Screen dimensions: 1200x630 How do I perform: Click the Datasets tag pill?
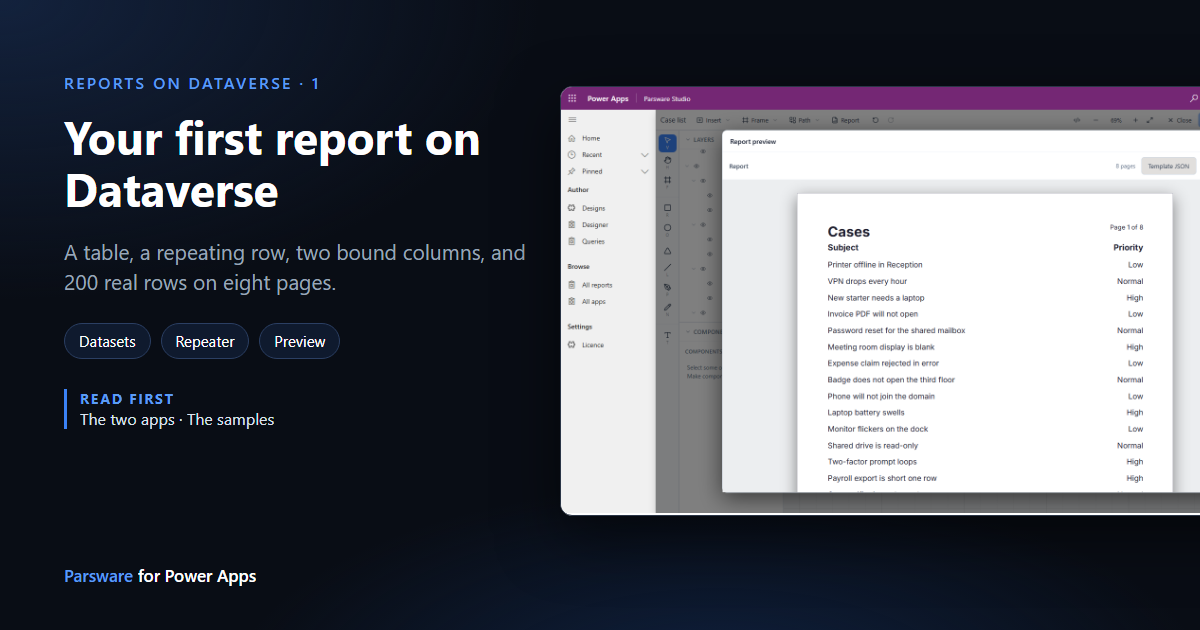[107, 341]
